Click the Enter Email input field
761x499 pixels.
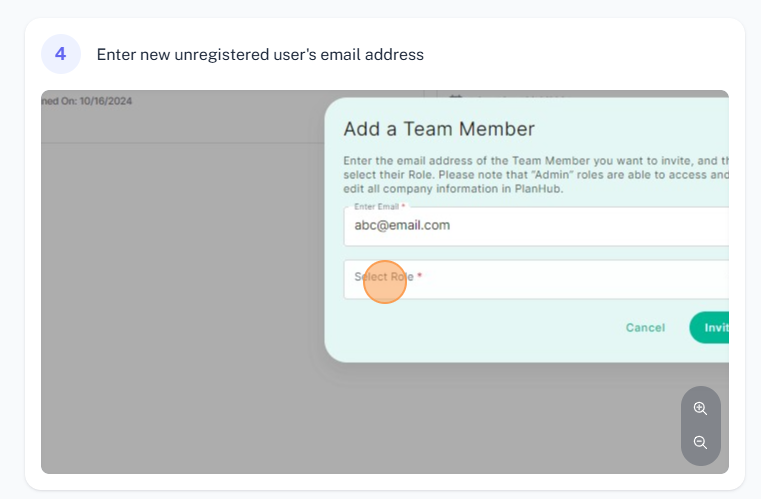click(x=536, y=227)
